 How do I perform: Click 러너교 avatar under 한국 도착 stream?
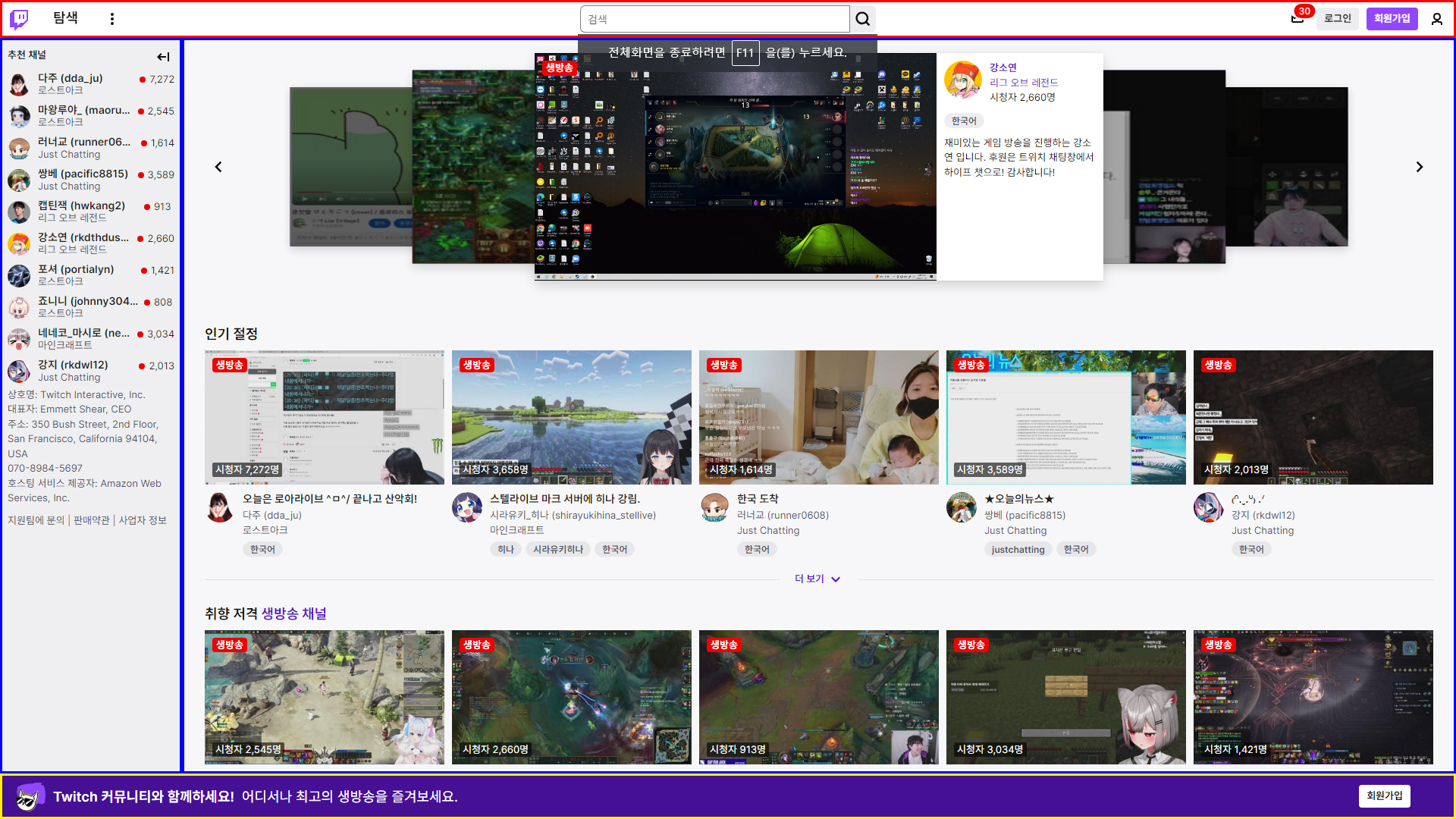(714, 507)
